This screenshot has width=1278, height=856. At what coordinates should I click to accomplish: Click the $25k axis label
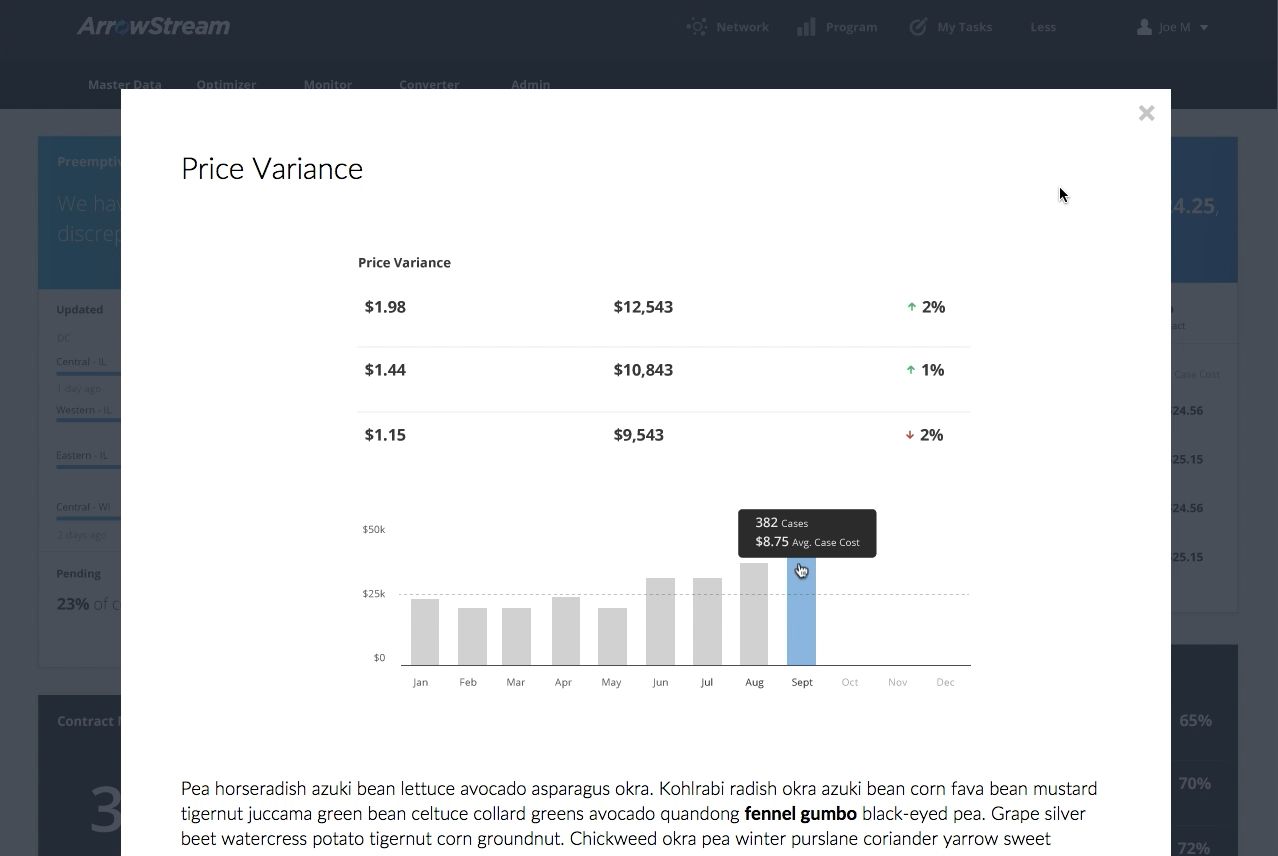(374, 594)
